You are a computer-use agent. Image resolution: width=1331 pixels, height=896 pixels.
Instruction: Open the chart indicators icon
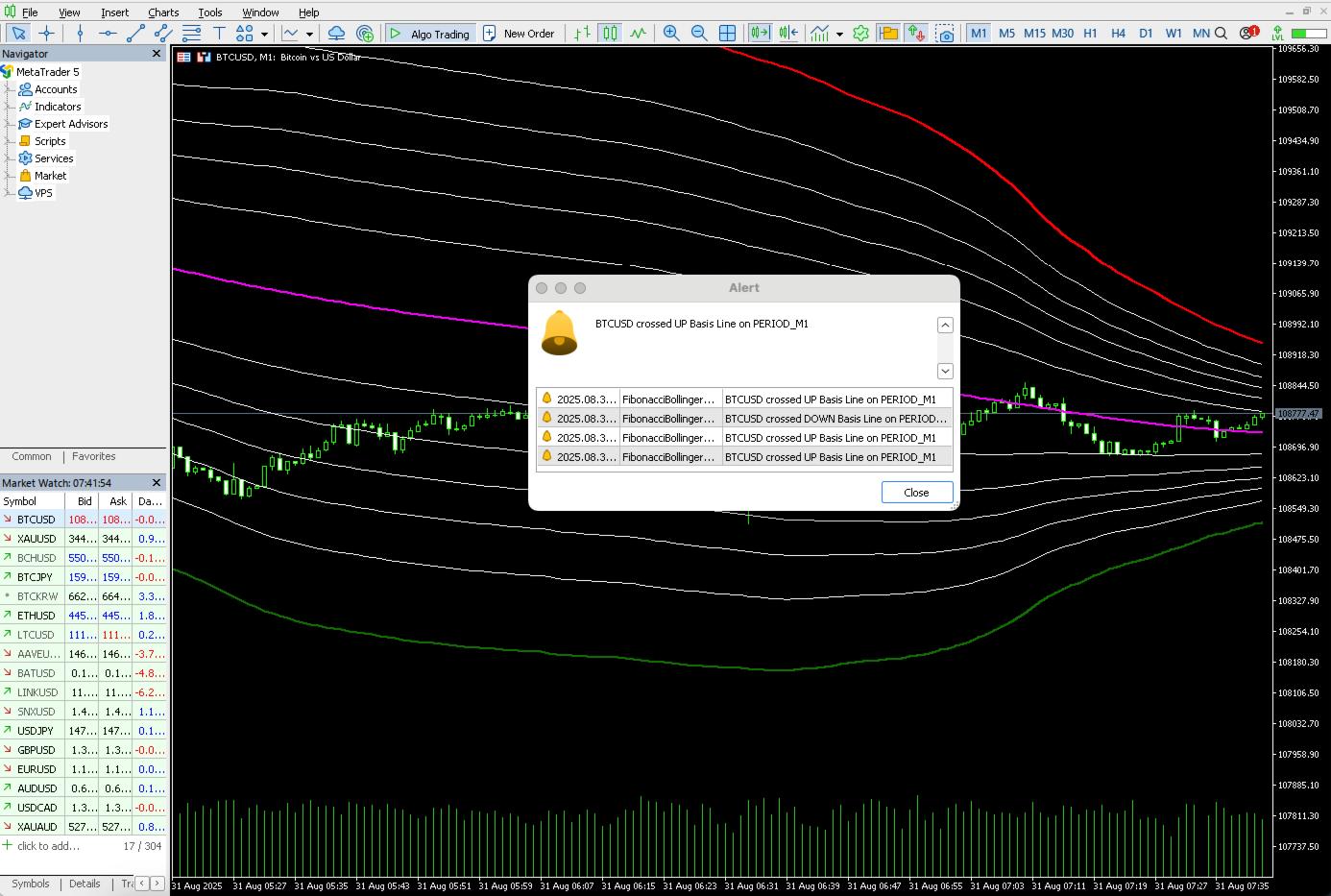pos(819,34)
